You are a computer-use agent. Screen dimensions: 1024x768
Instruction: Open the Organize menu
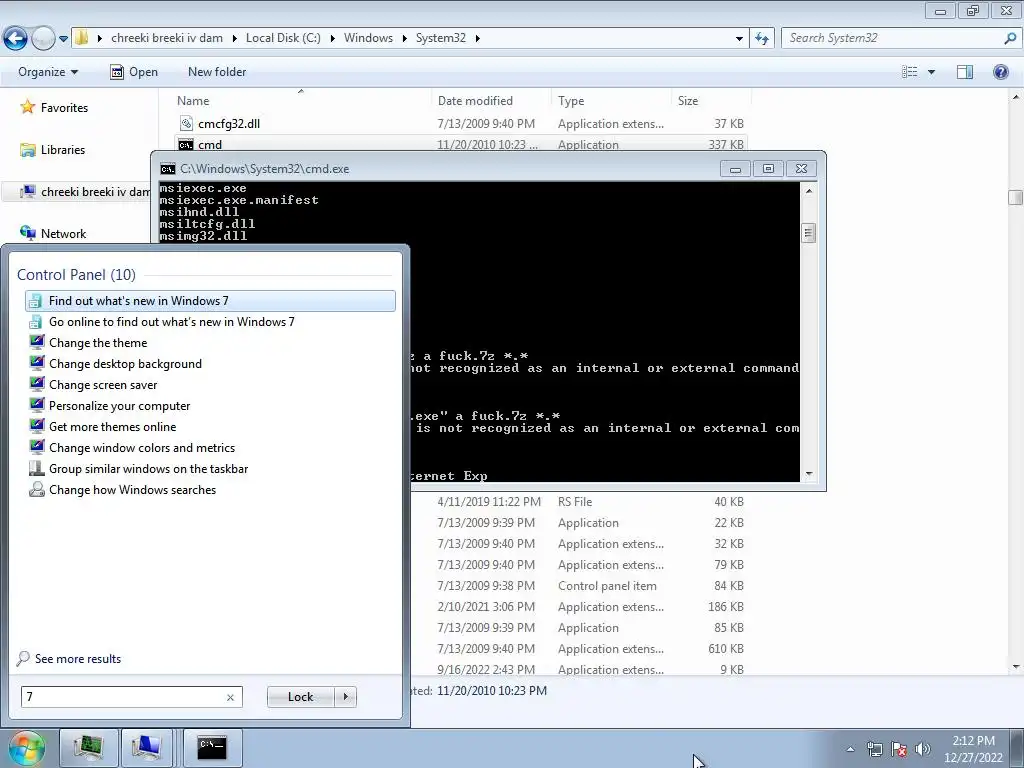pos(48,72)
